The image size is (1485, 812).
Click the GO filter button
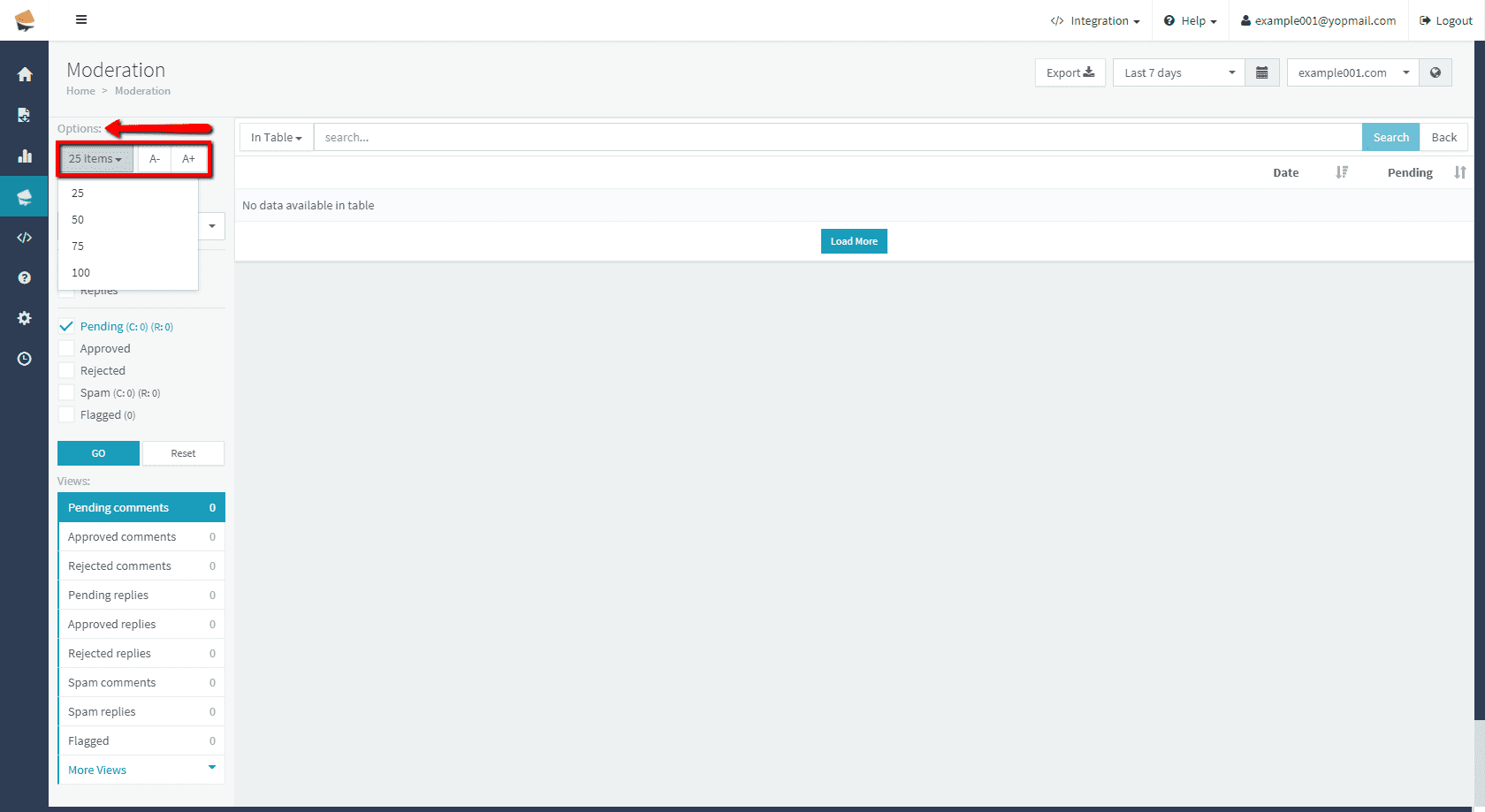pyautogui.click(x=98, y=453)
